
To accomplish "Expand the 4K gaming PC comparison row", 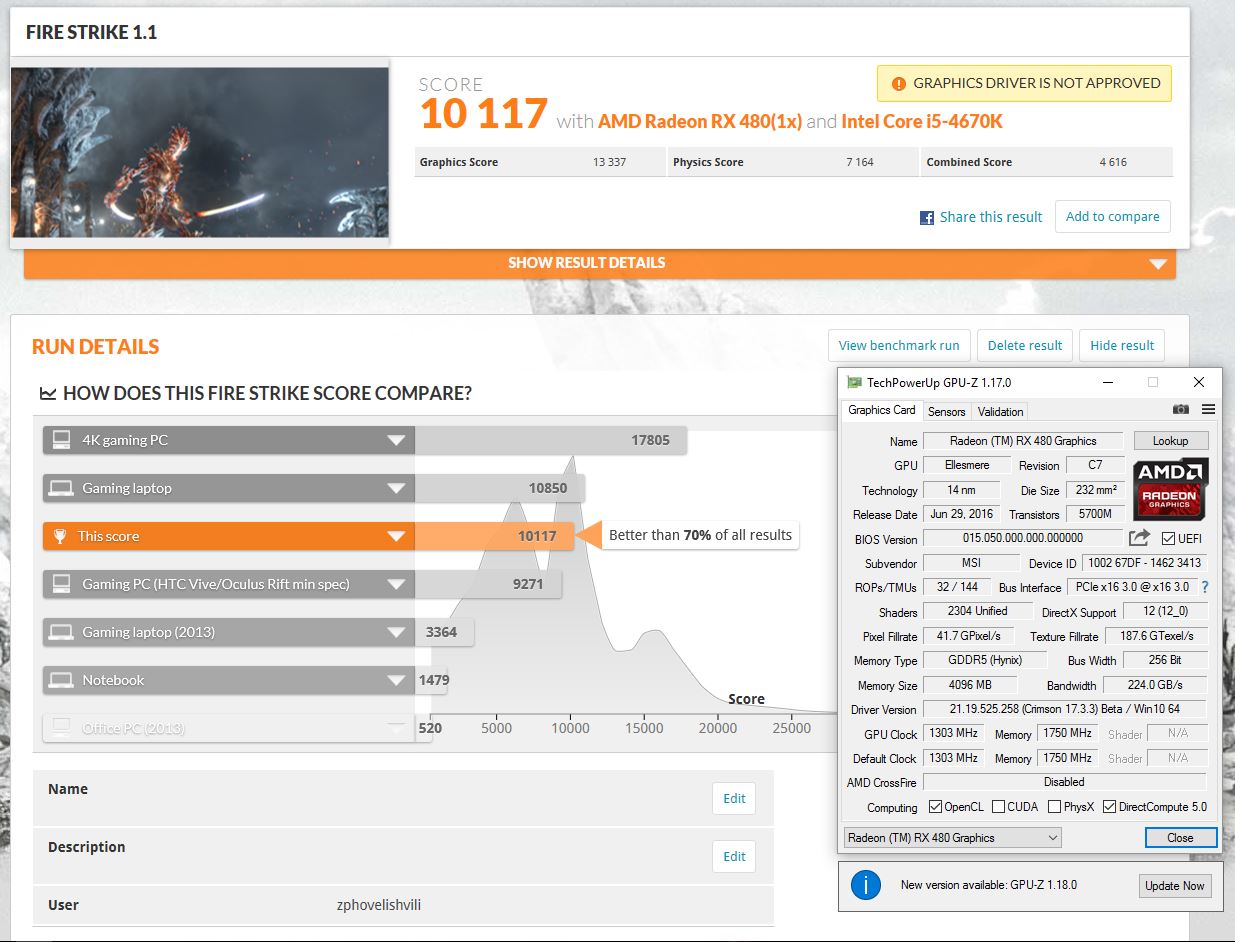I will tap(397, 440).
